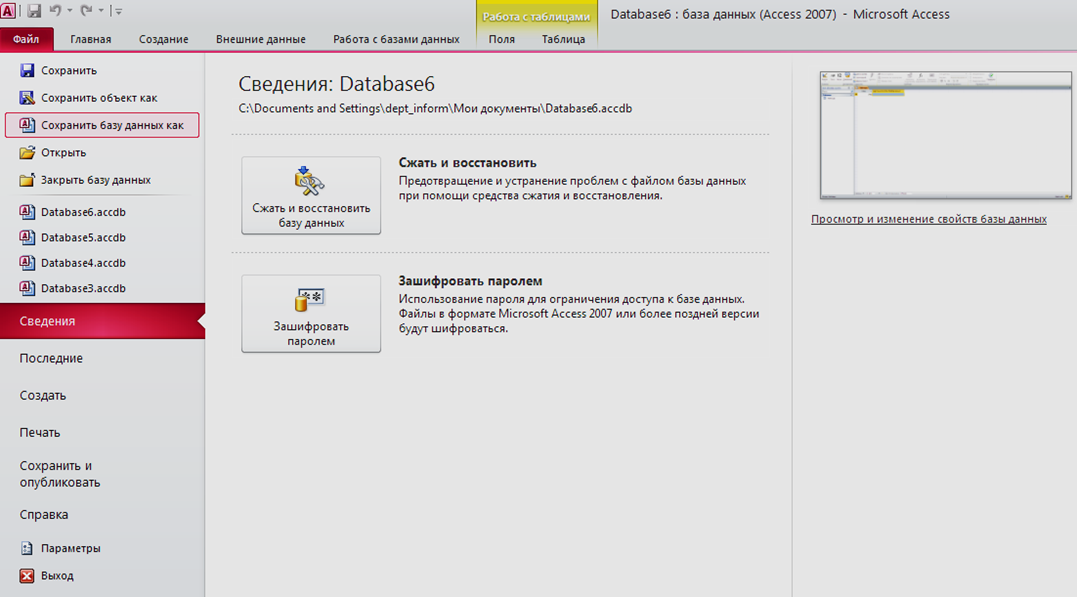Open recent file Database6.accdb
The height and width of the screenshot is (597, 1077).
[x=82, y=212]
